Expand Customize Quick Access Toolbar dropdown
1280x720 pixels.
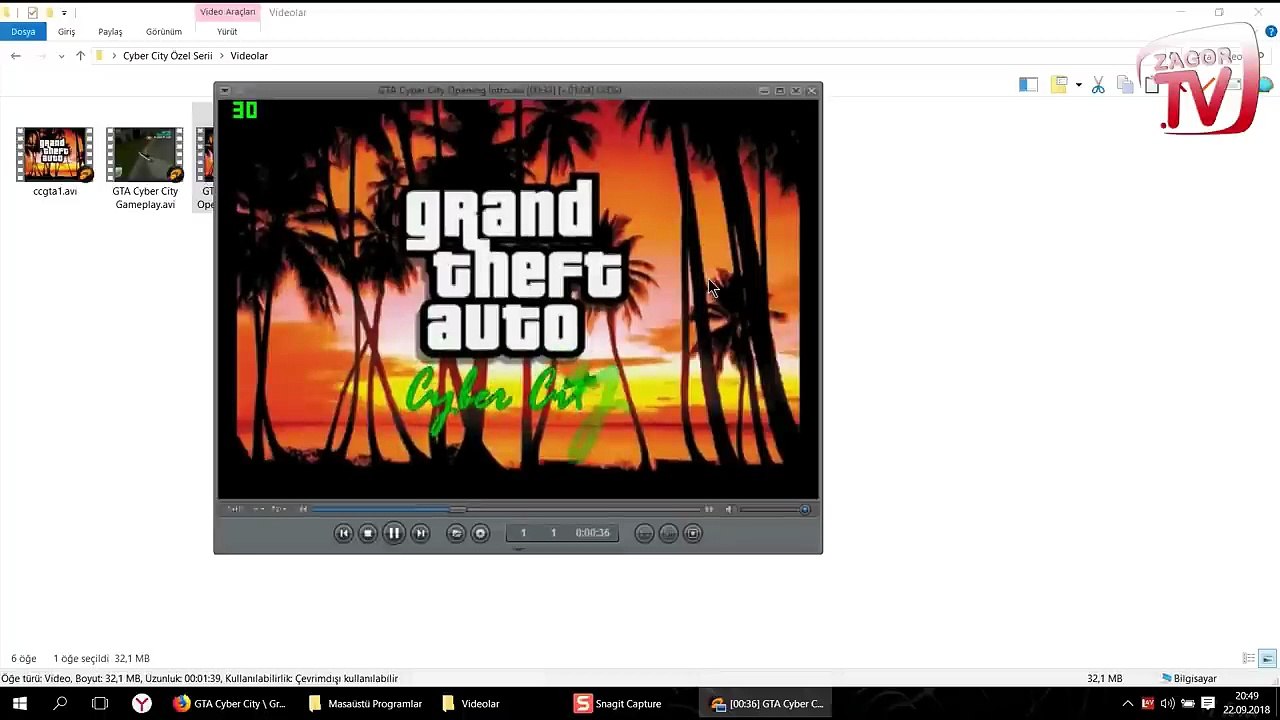pos(65,13)
